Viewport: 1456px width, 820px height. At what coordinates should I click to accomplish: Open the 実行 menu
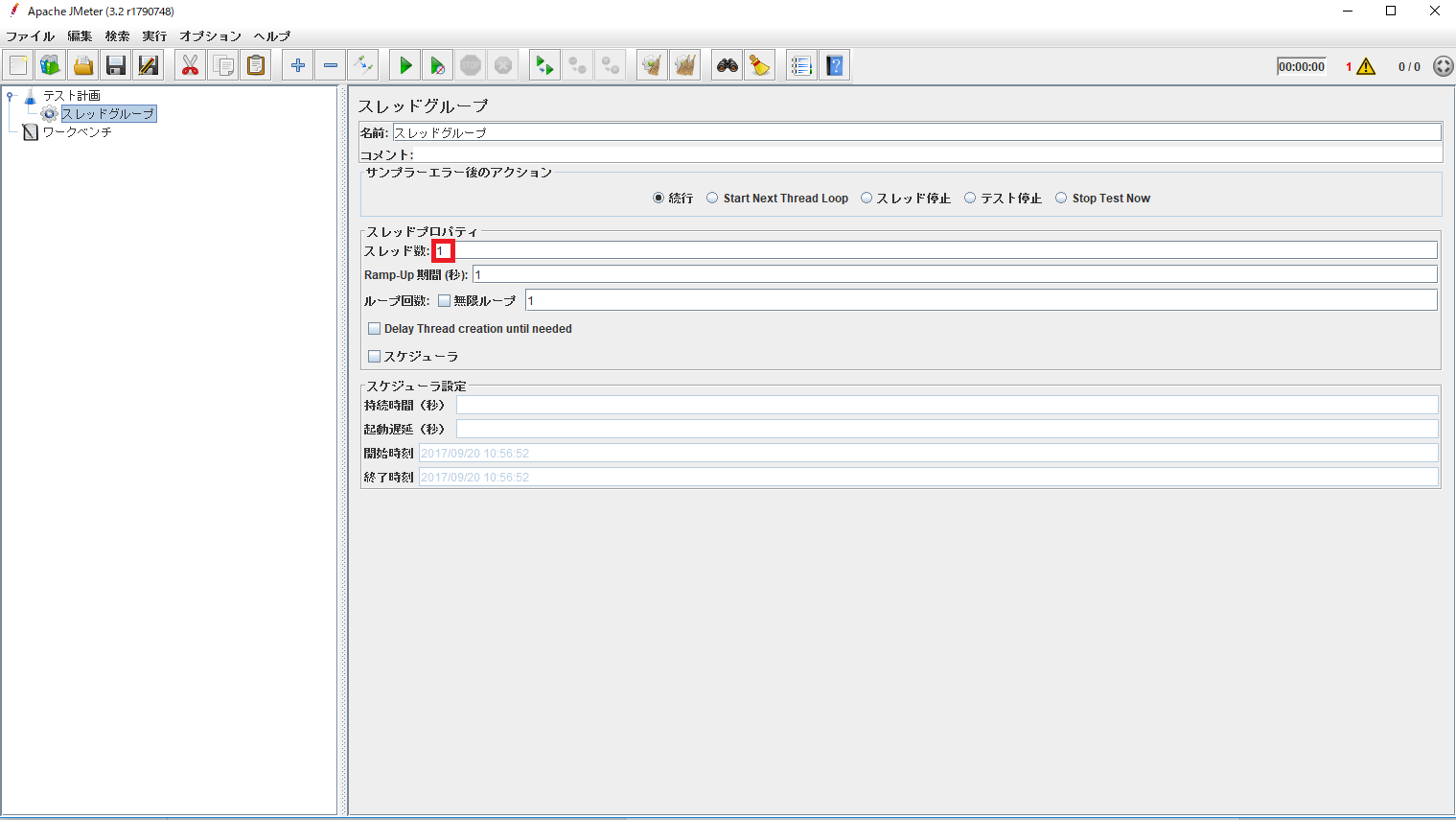coord(153,36)
